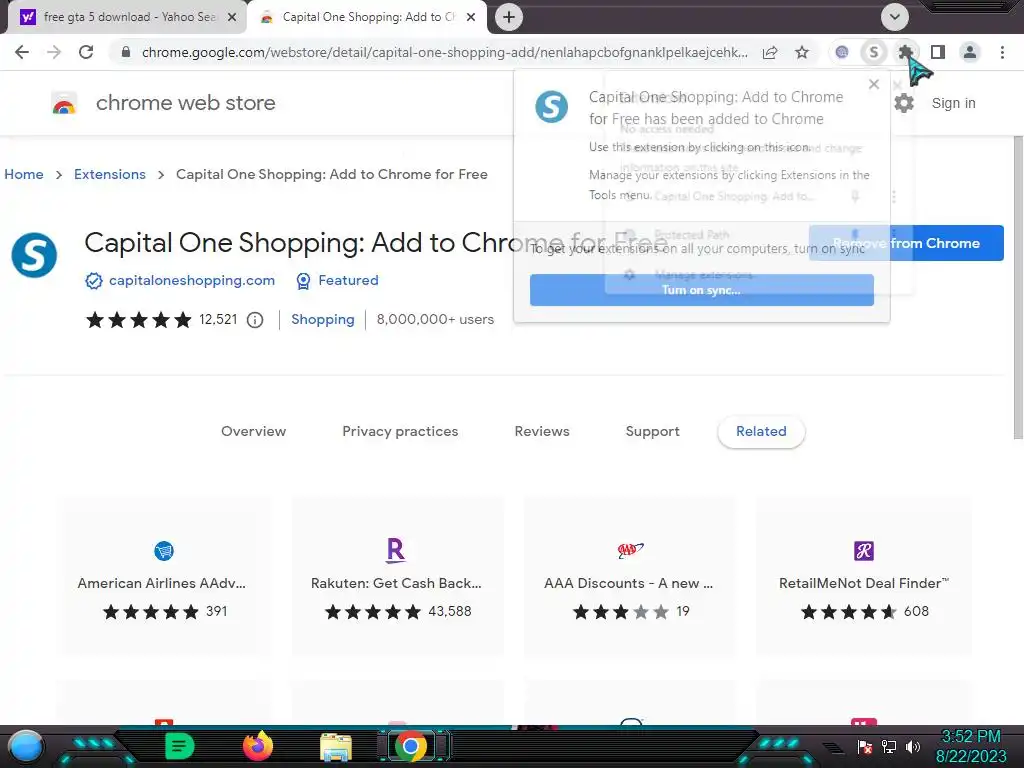Open Chrome's three-dot menu
Screen dimensions: 1024x768
tap(1002, 52)
